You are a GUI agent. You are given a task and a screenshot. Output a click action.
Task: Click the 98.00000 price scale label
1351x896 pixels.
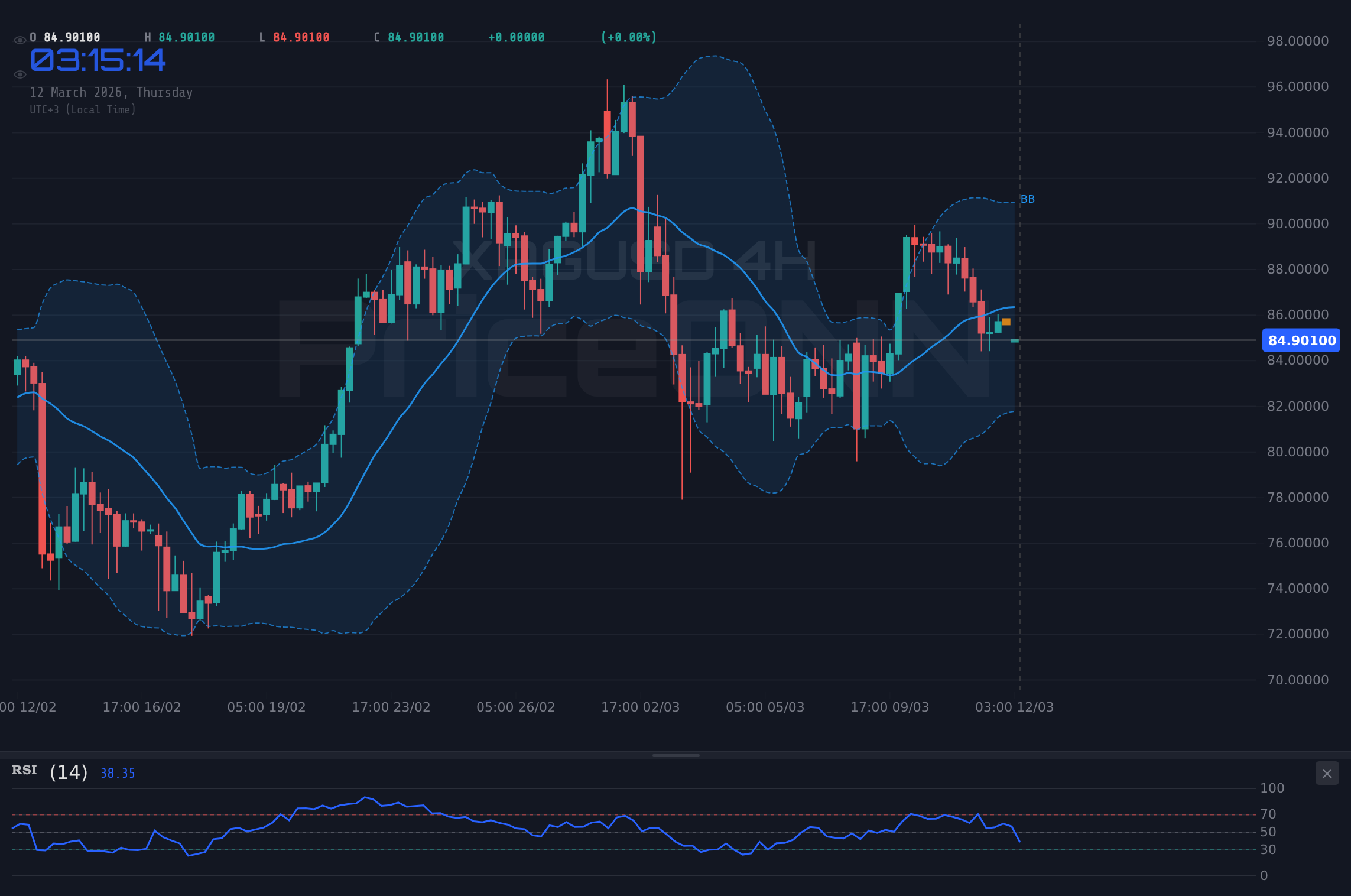1298,41
